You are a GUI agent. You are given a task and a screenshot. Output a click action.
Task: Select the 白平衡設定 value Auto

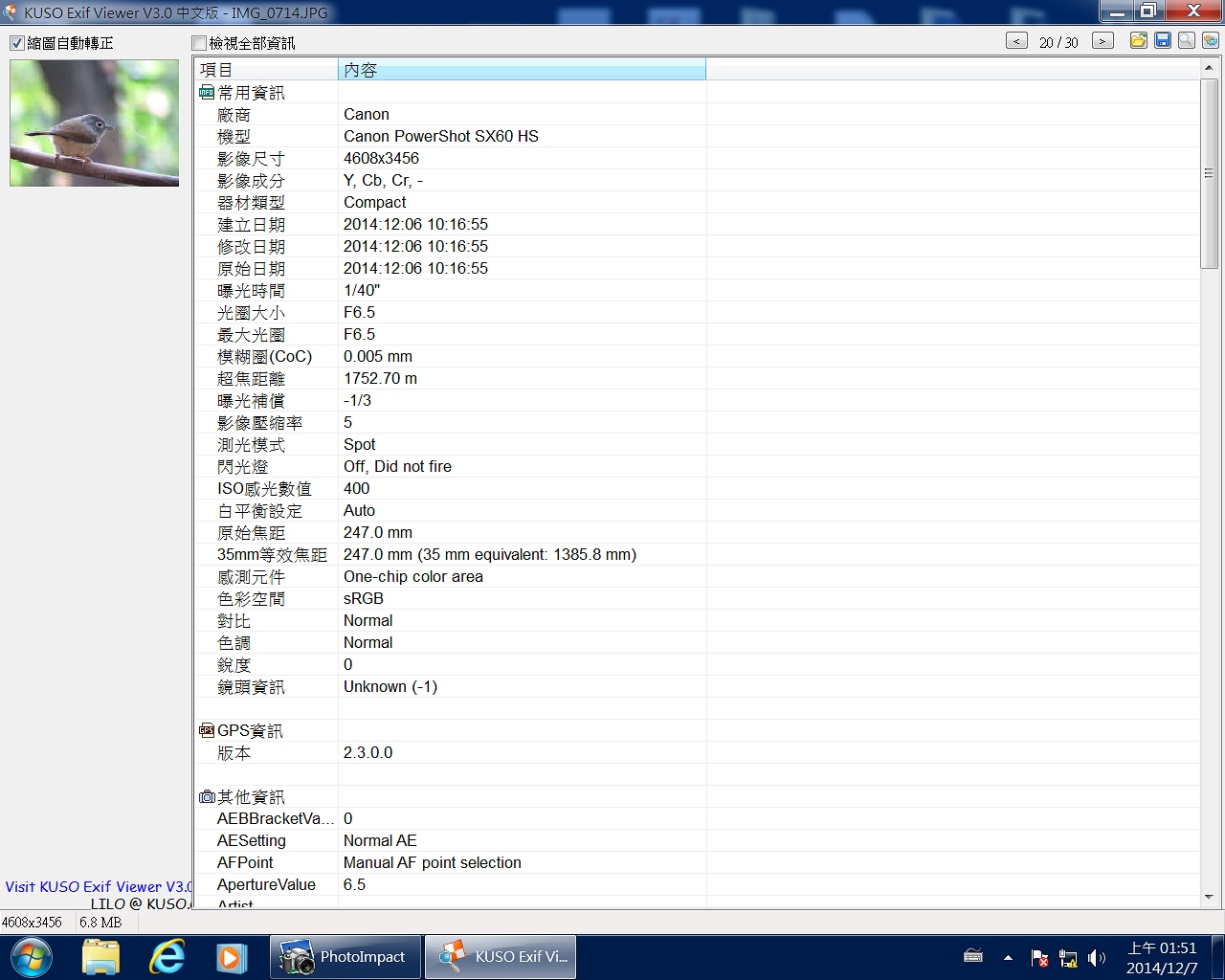click(359, 510)
